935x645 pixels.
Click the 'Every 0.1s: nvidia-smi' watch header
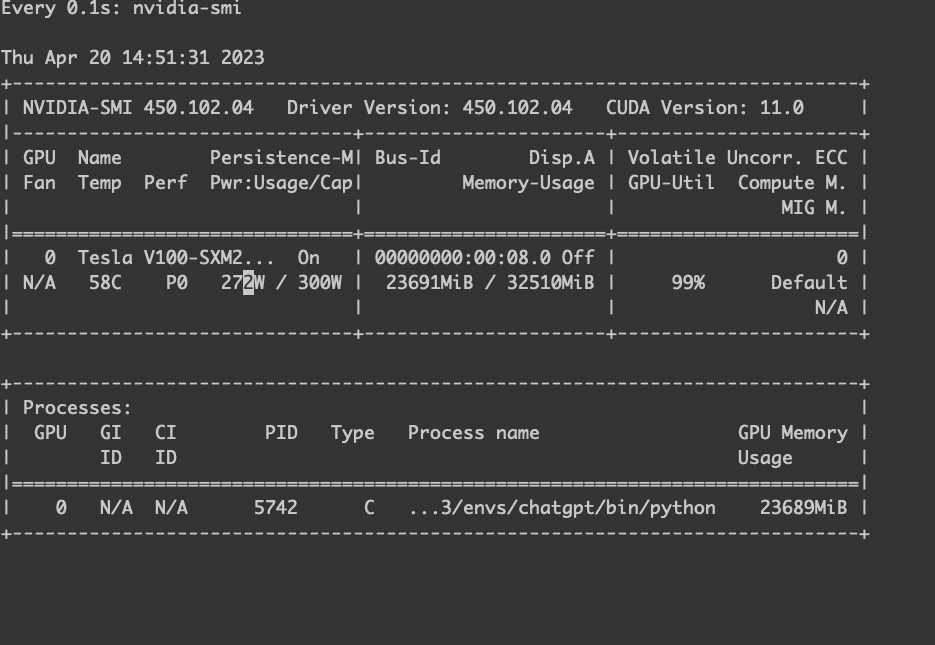pos(121,9)
